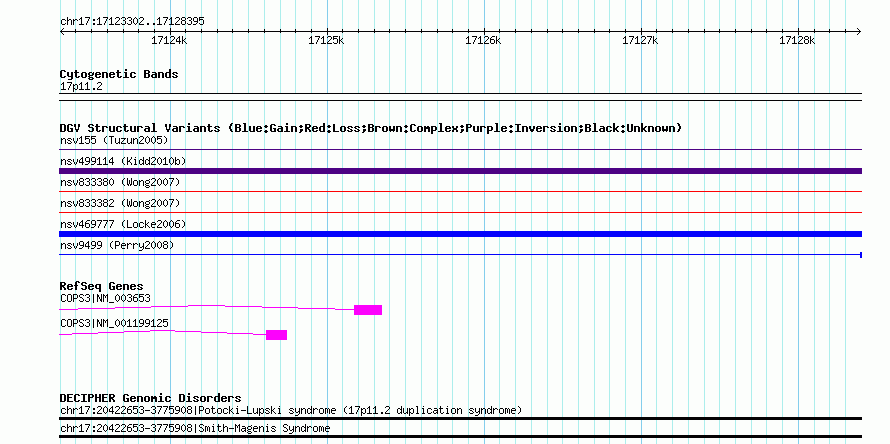Image resolution: width=890 pixels, height=444 pixels.
Task: Click the 17125k ruler tick label
Action: [x=326, y=40]
